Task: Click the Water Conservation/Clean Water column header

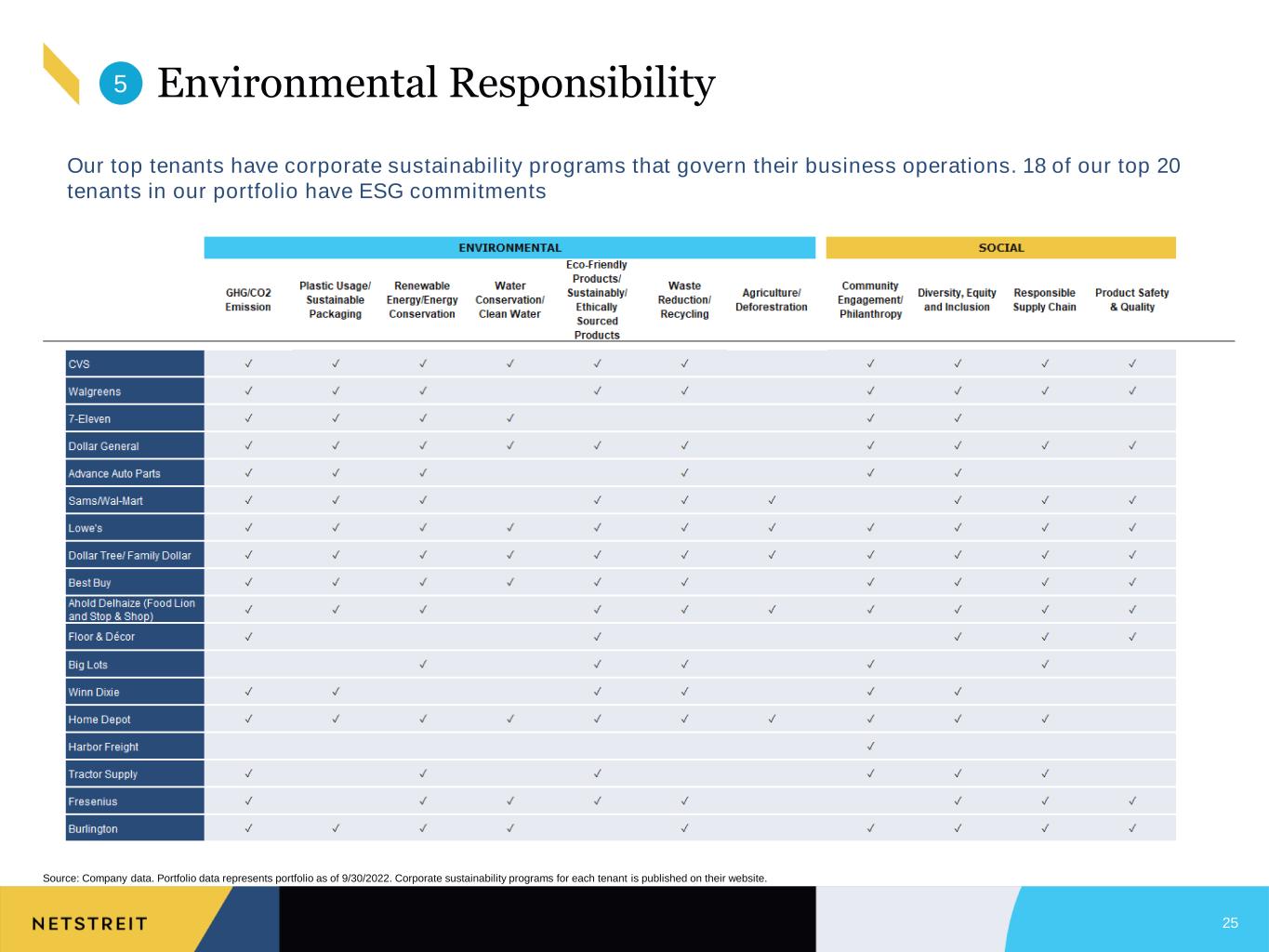Action: (509, 300)
